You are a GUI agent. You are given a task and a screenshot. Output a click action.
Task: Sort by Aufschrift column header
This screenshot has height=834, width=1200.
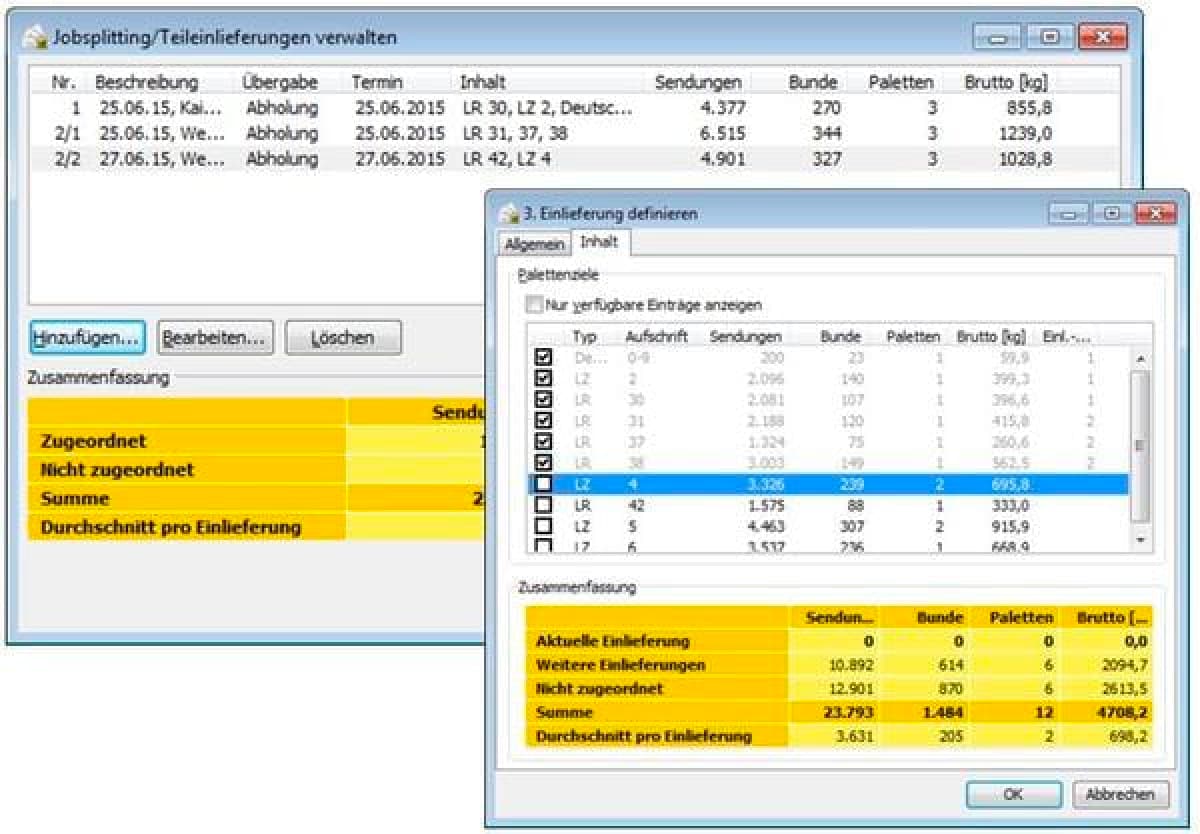(x=656, y=337)
